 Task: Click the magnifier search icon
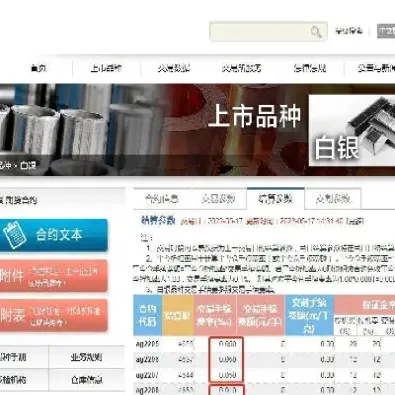(x=316, y=32)
